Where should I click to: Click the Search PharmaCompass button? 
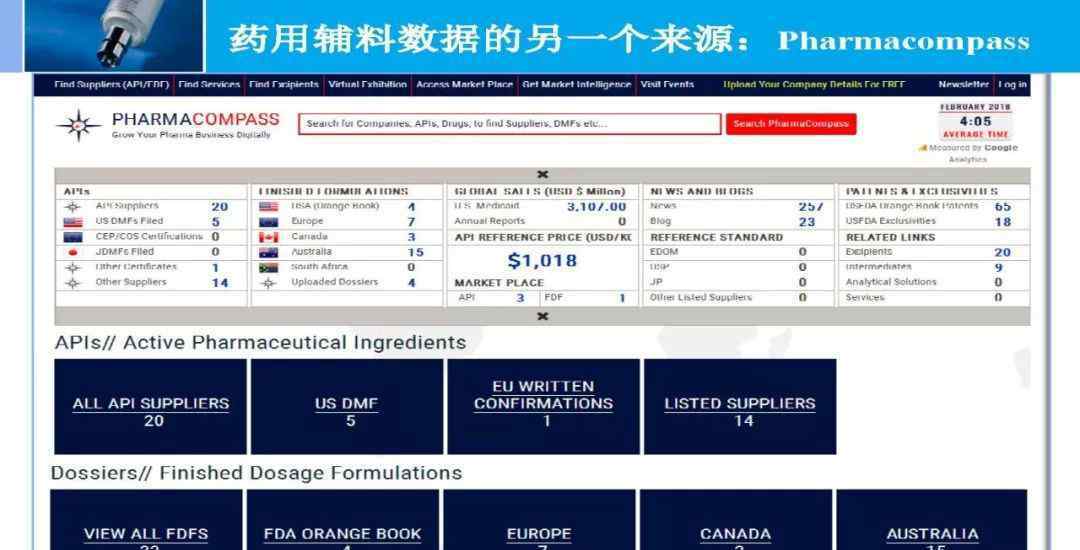point(791,124)
